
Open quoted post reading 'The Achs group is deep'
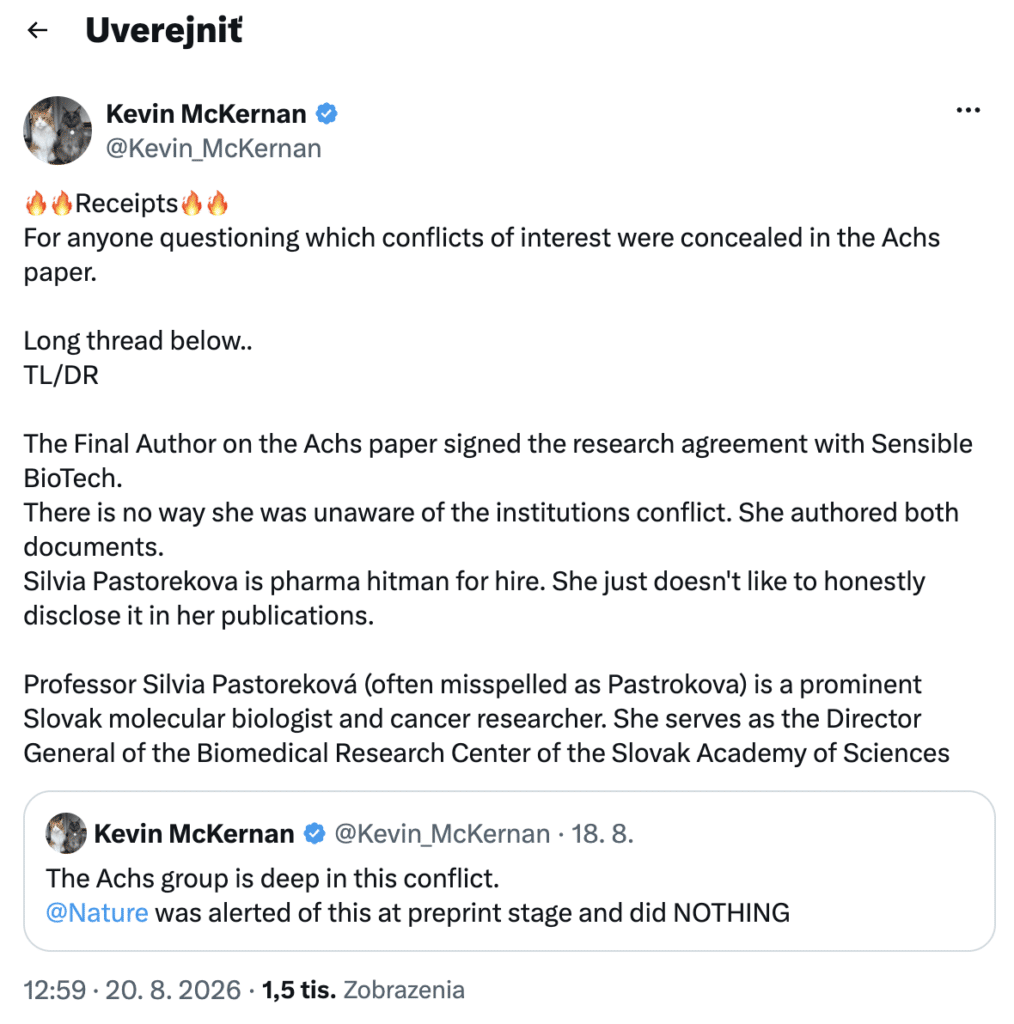tap(509, 871)
